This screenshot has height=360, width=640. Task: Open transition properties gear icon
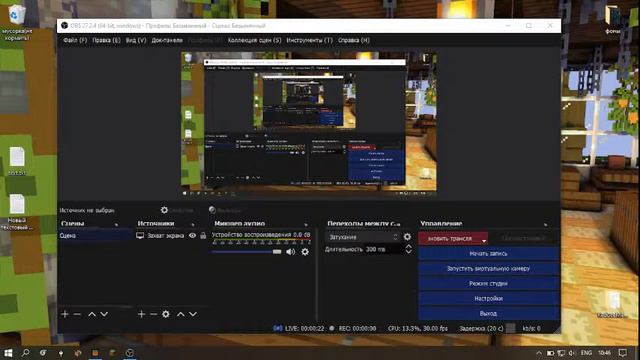coord(407,237)
